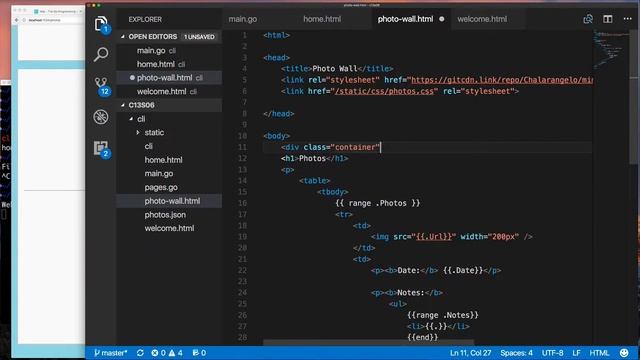Click the sync changes icon in status bar

[140, 353]
